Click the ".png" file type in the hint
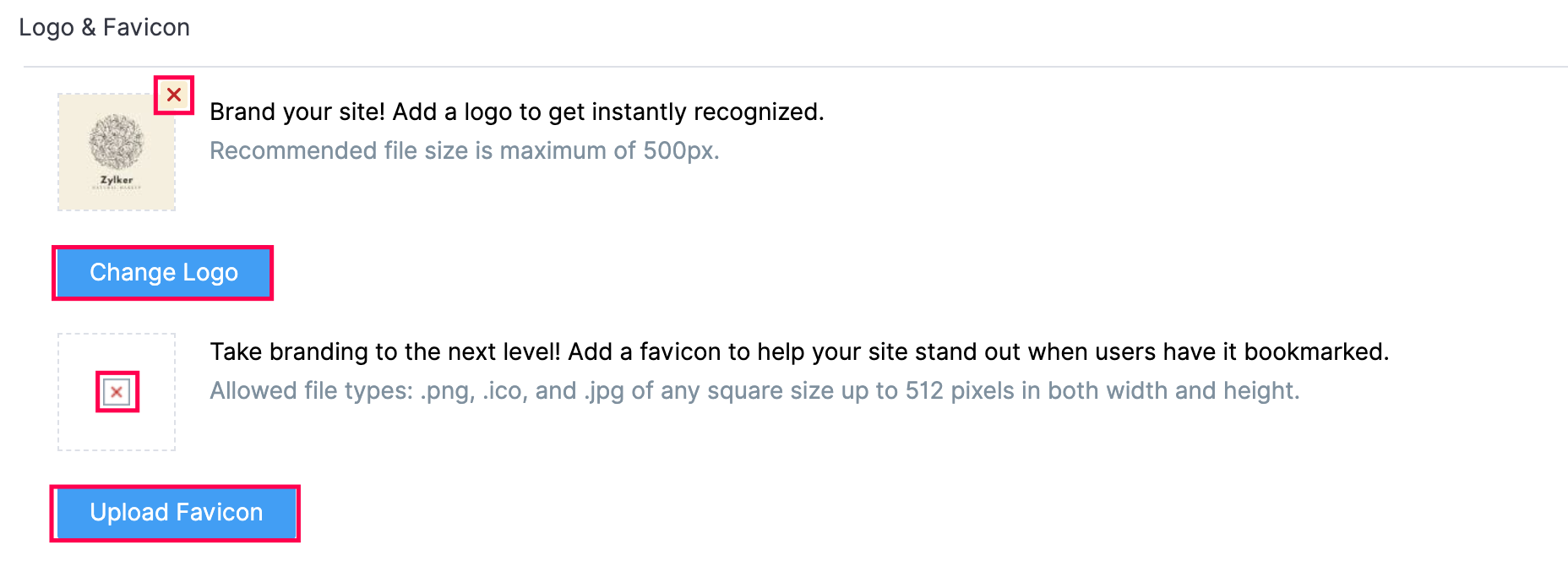 [447, 390]
